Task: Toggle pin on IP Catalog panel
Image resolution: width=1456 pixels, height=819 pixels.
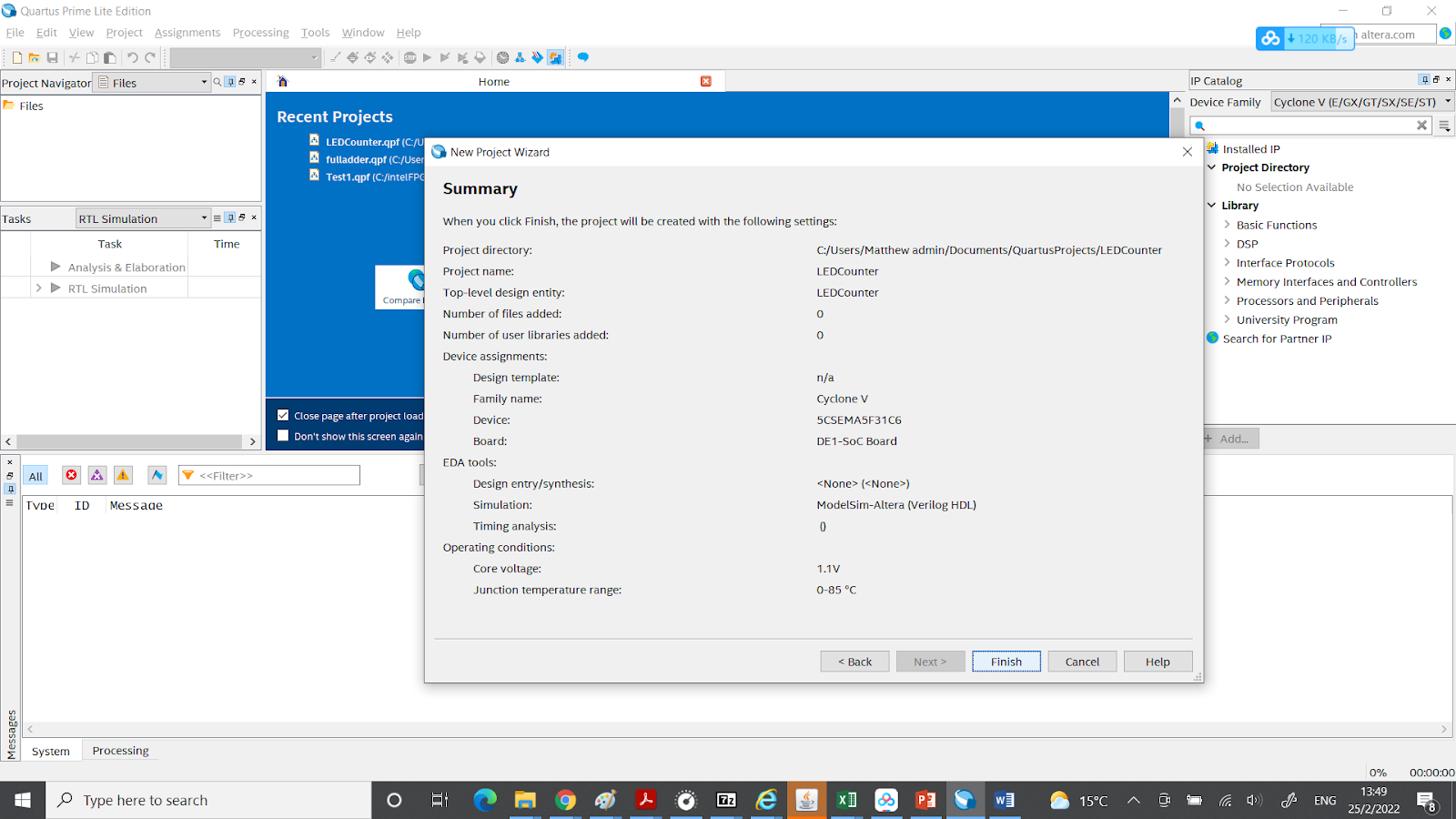Action: tap(1424, 80)
